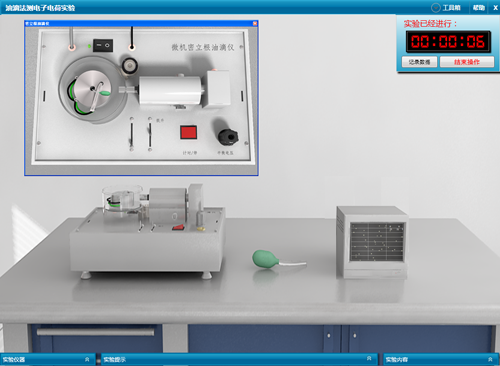Toggle the black power rocker switch
This screenshot has width=500, height=366.
pos(103,45)
